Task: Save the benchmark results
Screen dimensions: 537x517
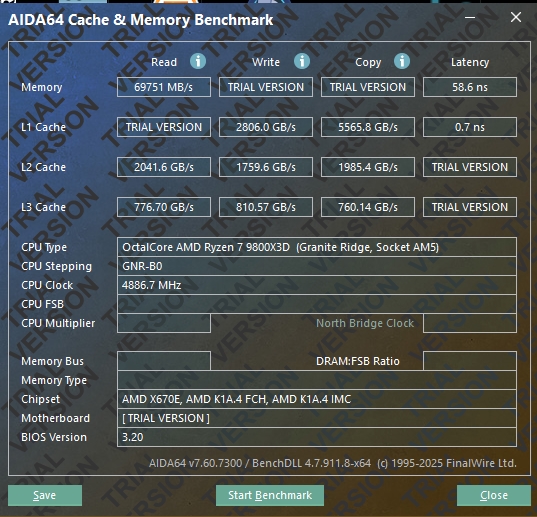Action: (x=45, y=495)
